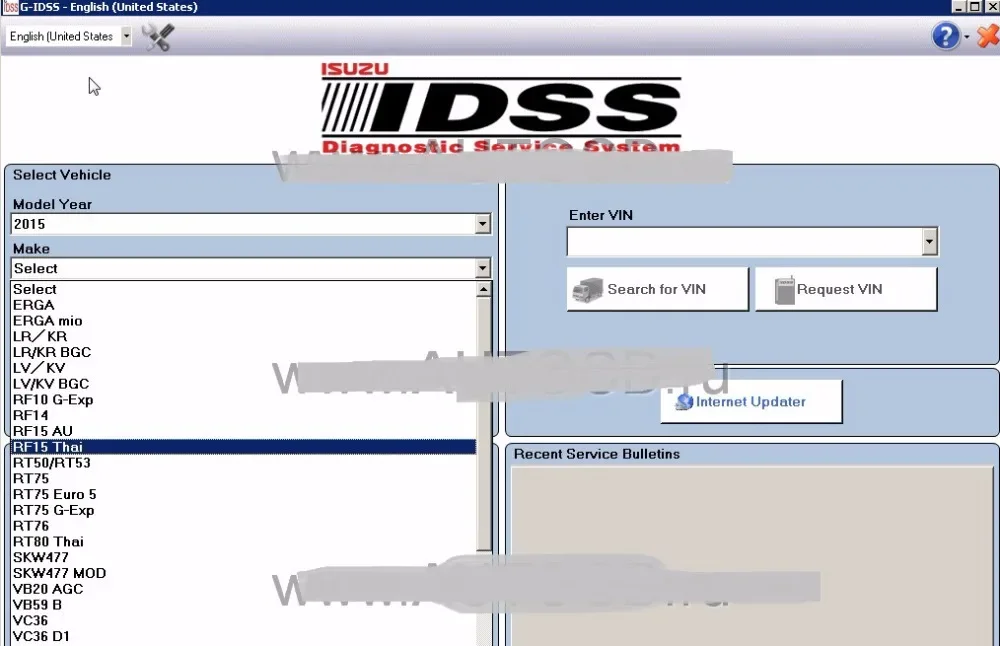Click the scroll-up arrow of Make list
This screenshot has height=646, width=1000.
[x=483, y=290]
